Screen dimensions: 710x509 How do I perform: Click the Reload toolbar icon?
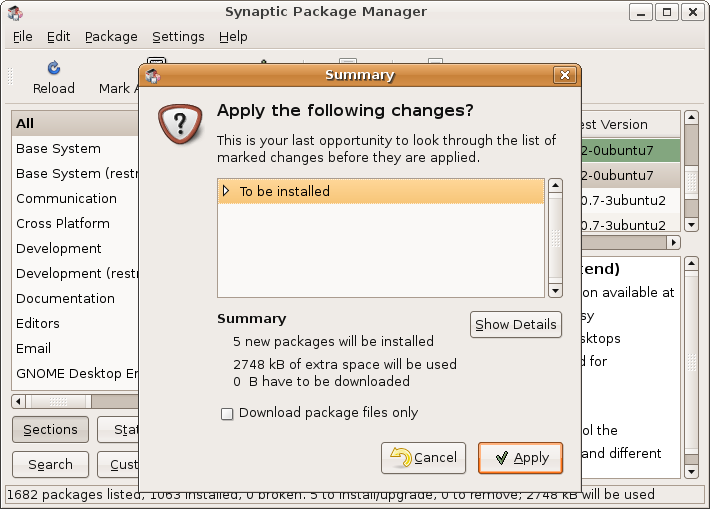click(x=54, y=68)
